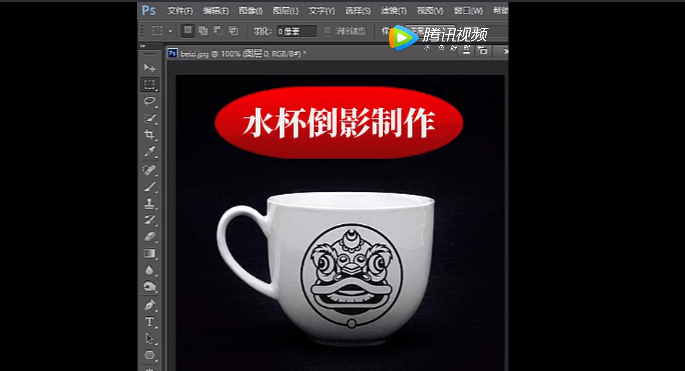The width and height of the screenshot is (685, 371).
Task: Toggle the anti-alias checkbox
Action: click(327, 31)
